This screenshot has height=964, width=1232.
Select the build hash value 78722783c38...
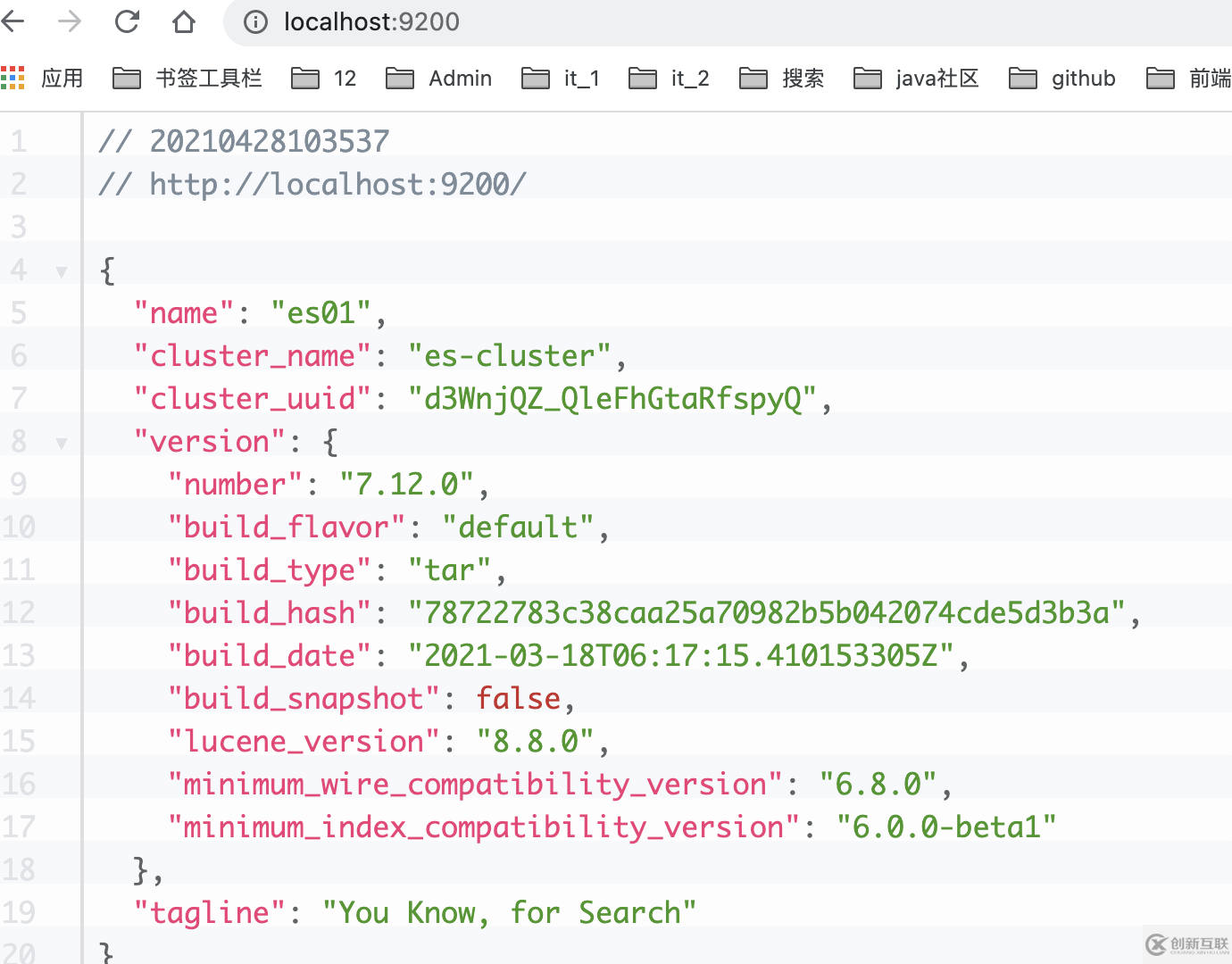[767, 613]
